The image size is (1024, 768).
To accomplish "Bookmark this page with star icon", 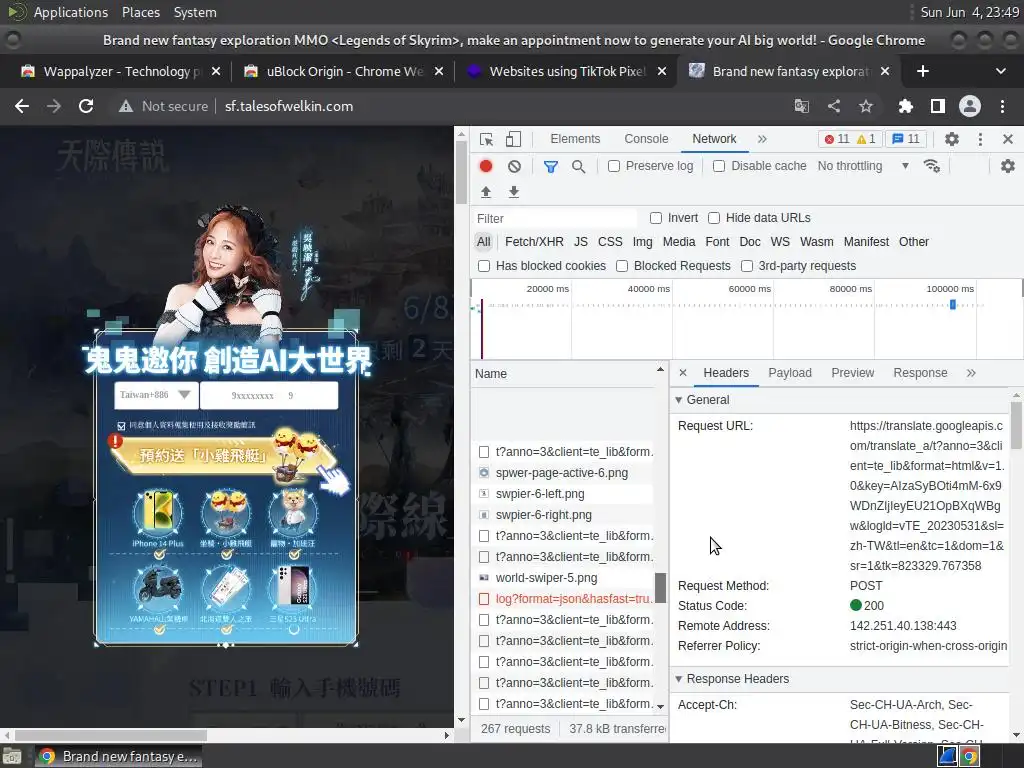I will tap(866, 106).
